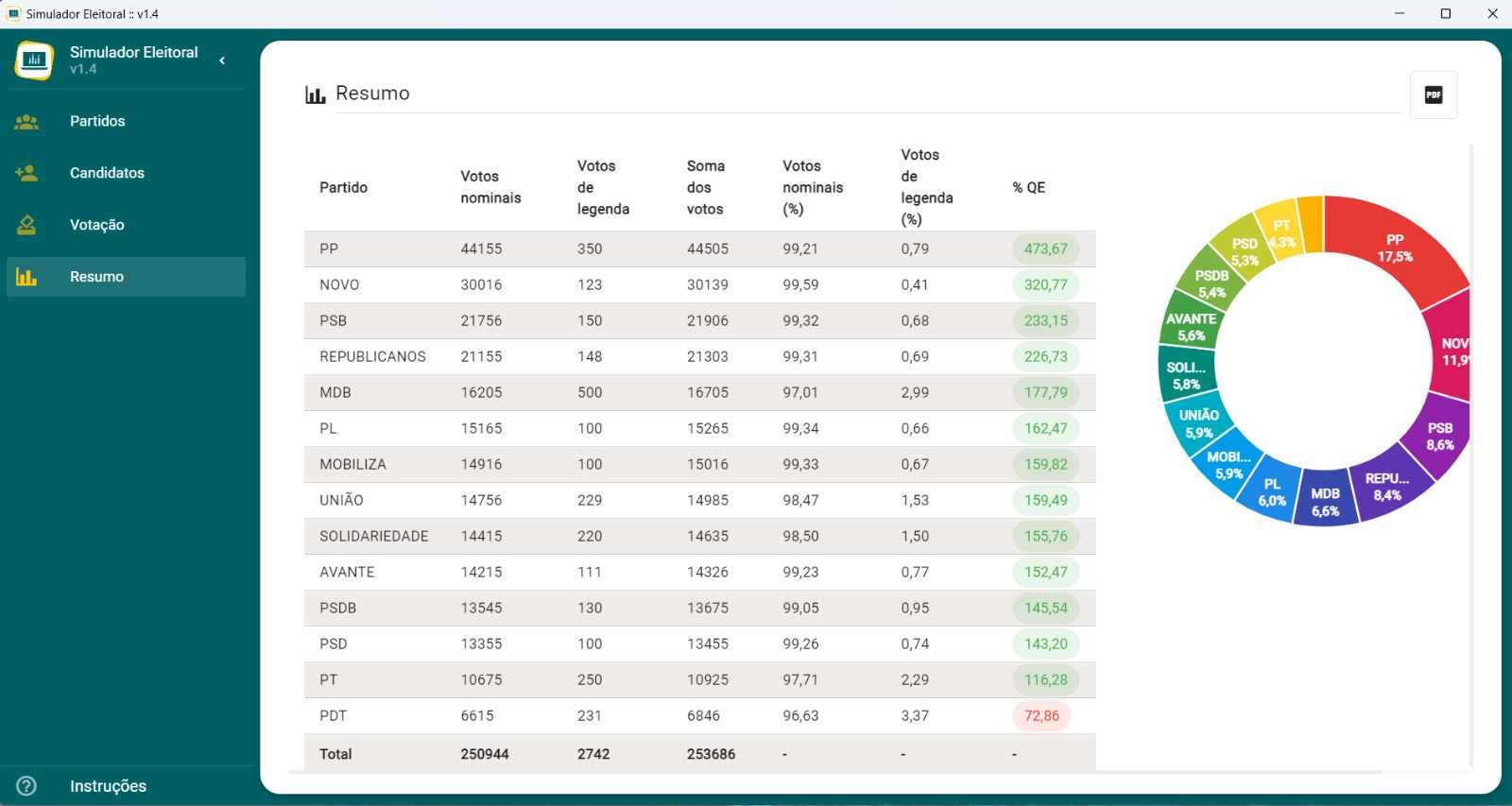Image resolution: width=1512 pixels, height=806 pixels.
Task: Click the green 473,67 QE badge
Action: [1045, 249]
